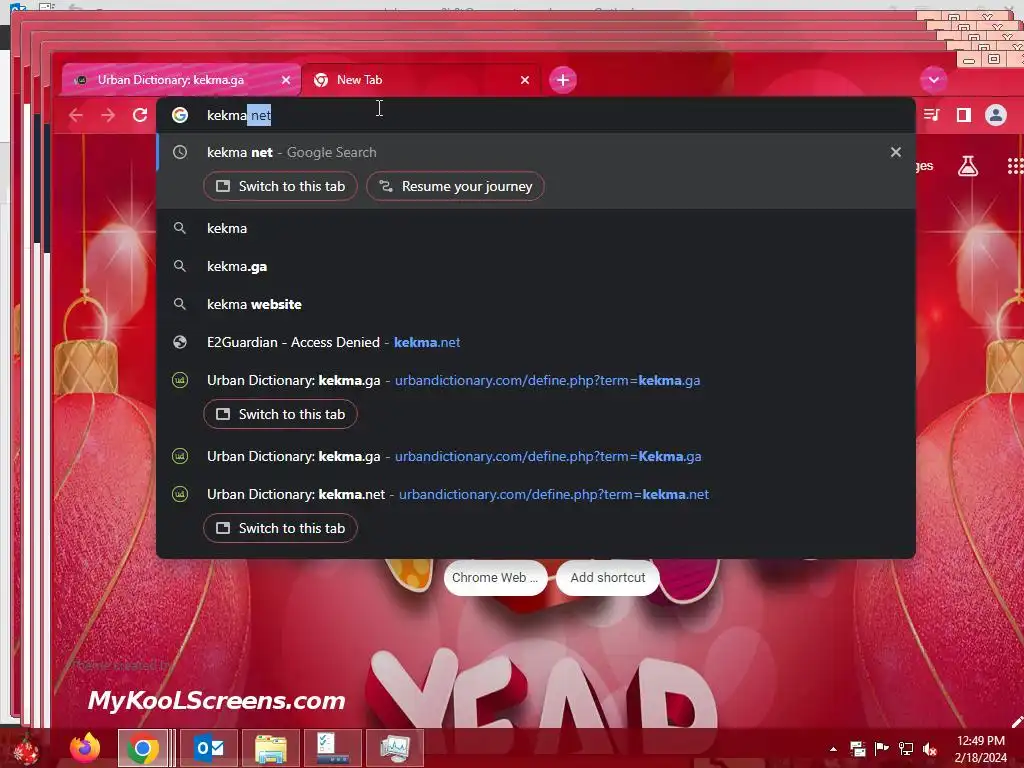Image resolution: width=1024 pixels, height=768 pixels.
Task: Open the E2Guardian Access Denied kekma.net result
Action: coord(536,342)
